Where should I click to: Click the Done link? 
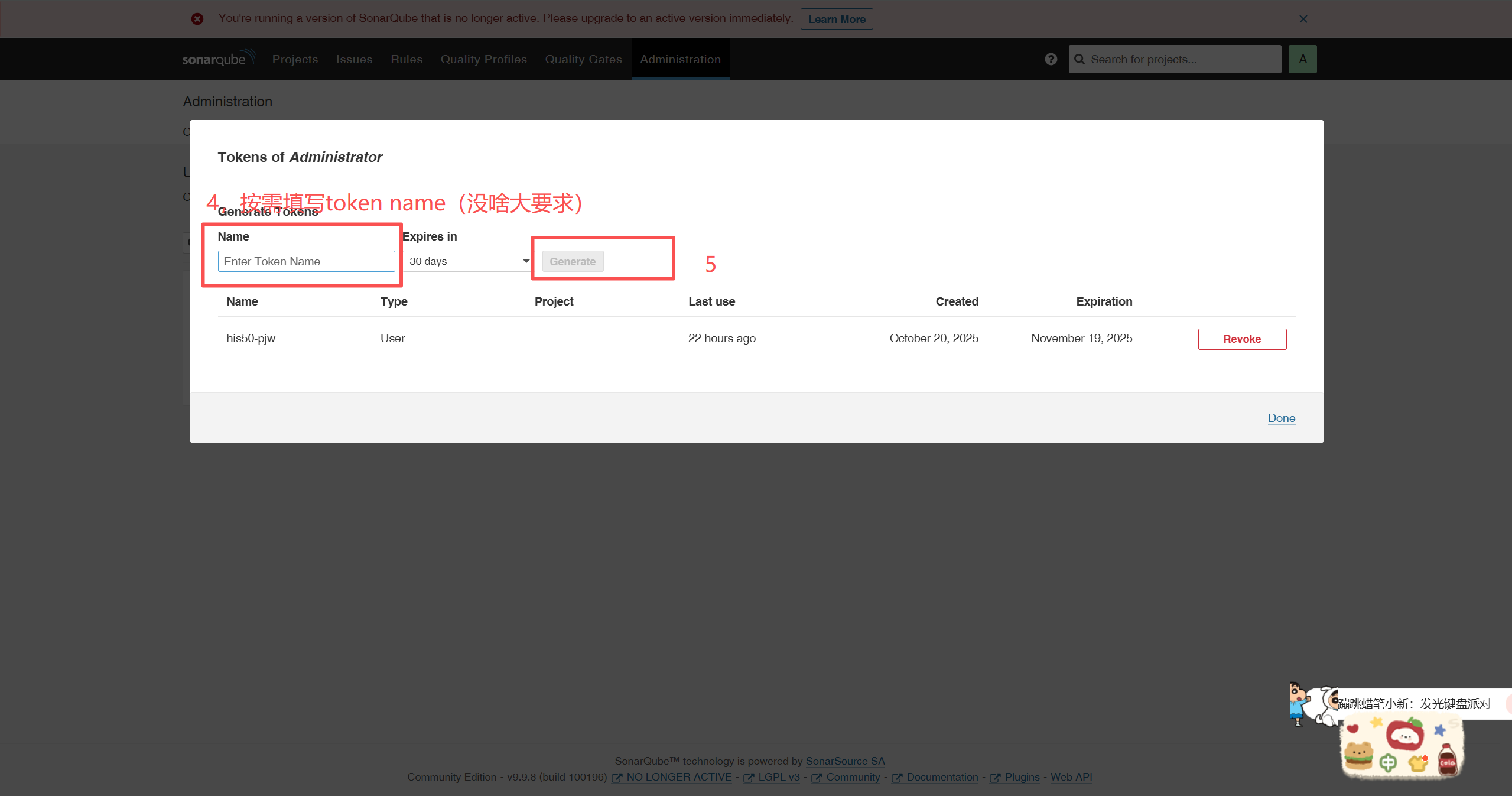(1281, 418)
